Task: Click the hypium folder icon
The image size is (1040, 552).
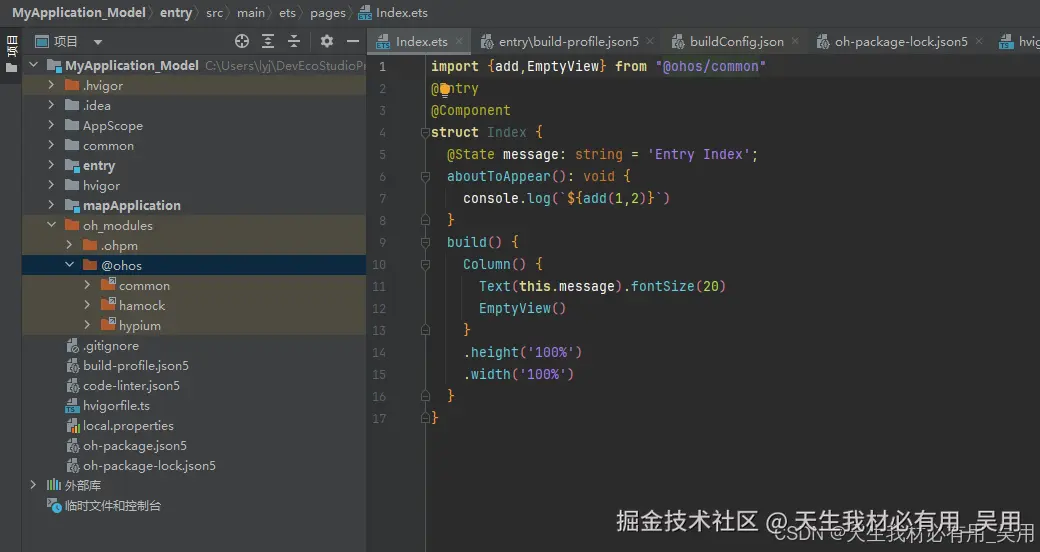Action: click(108, 325)
